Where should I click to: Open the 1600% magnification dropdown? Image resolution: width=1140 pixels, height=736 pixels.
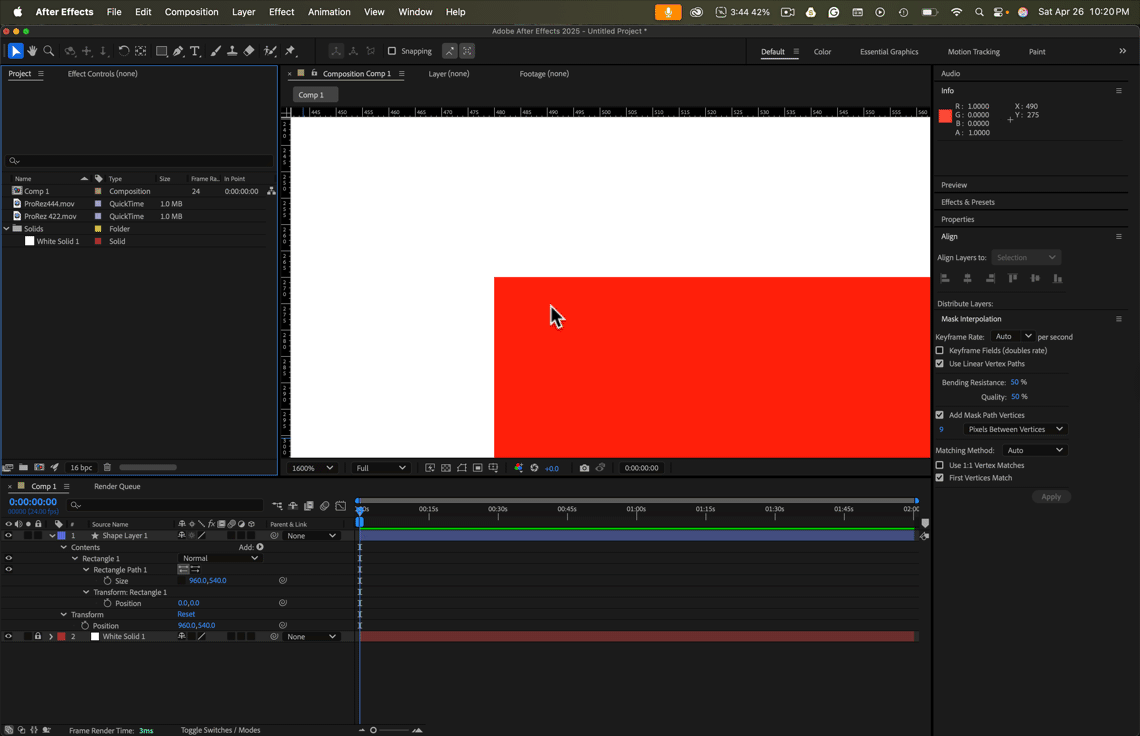pyautogui.click(x=313, y=468)
